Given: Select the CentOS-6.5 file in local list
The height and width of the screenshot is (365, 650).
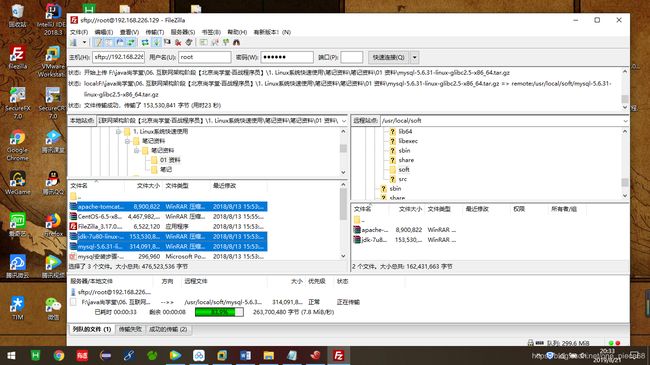Looking at the screenshot, I should [x=168, y=217].
